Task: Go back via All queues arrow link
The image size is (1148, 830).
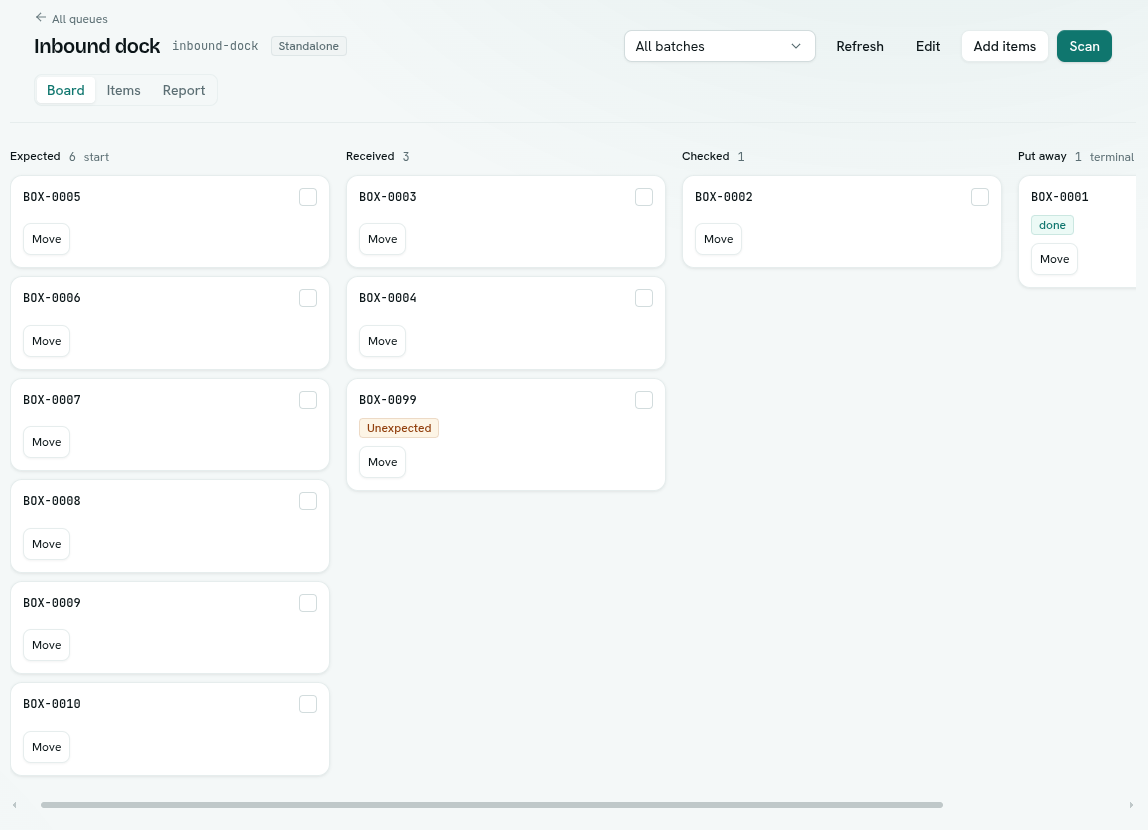Action: (71, 18)
